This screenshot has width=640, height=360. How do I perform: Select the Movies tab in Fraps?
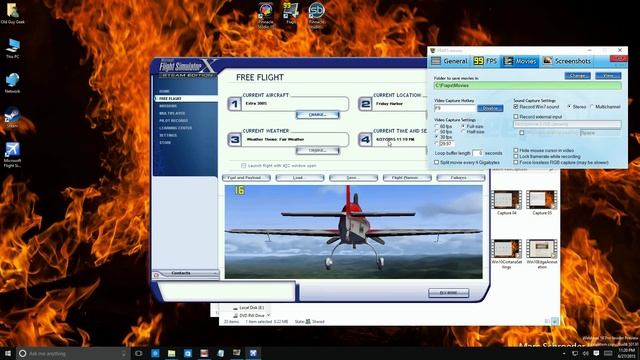pyautogui.click(x=520, y=61)
